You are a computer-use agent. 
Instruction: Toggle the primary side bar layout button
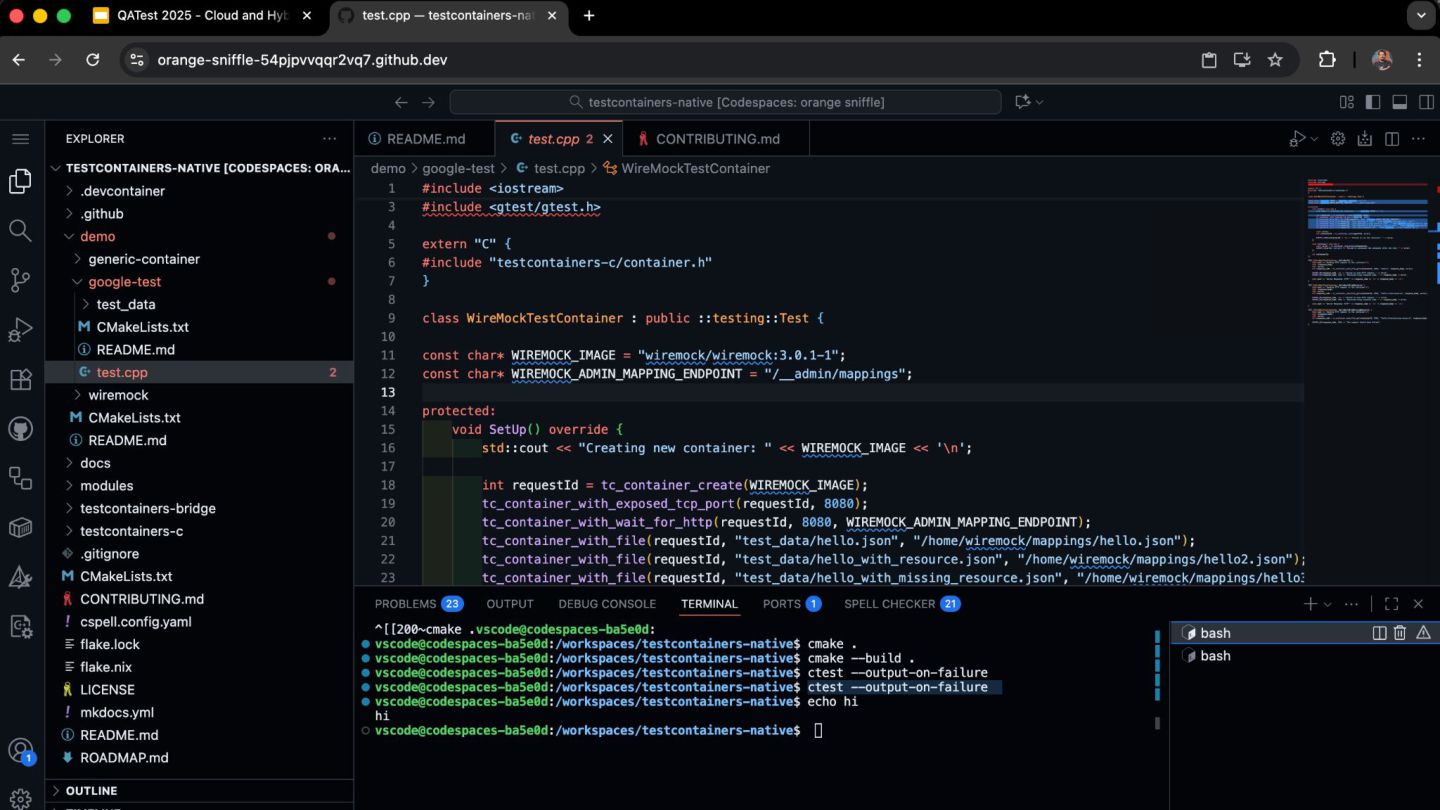point(1373,102)
